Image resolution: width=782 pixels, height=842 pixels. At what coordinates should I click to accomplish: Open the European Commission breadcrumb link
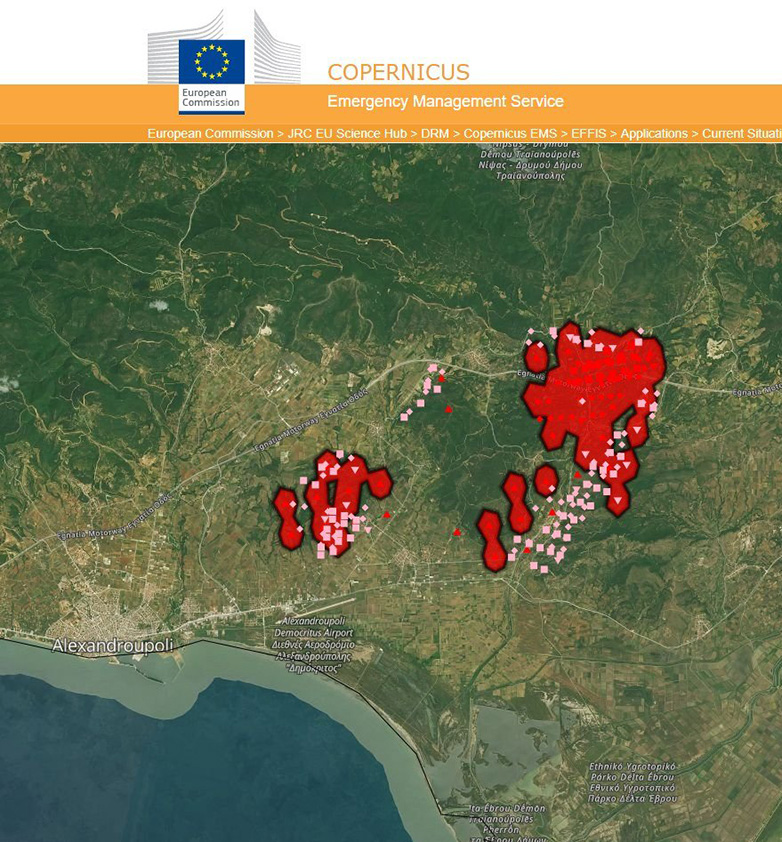click(210, 134)
